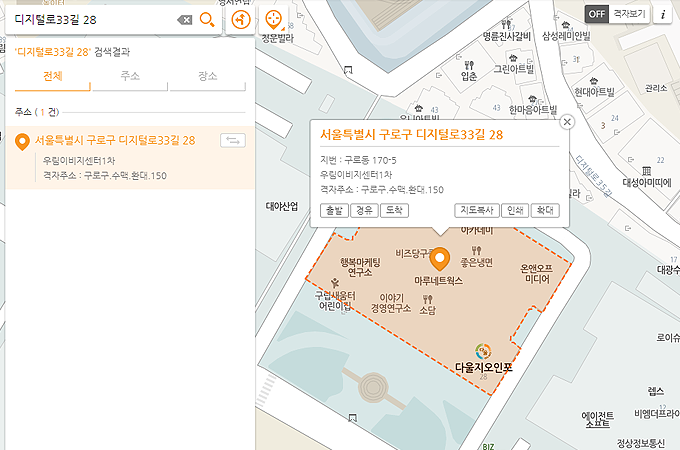Switch to the 장소 results tab
The height and width of the screenshot is (450, 680).
click(207, 77)
